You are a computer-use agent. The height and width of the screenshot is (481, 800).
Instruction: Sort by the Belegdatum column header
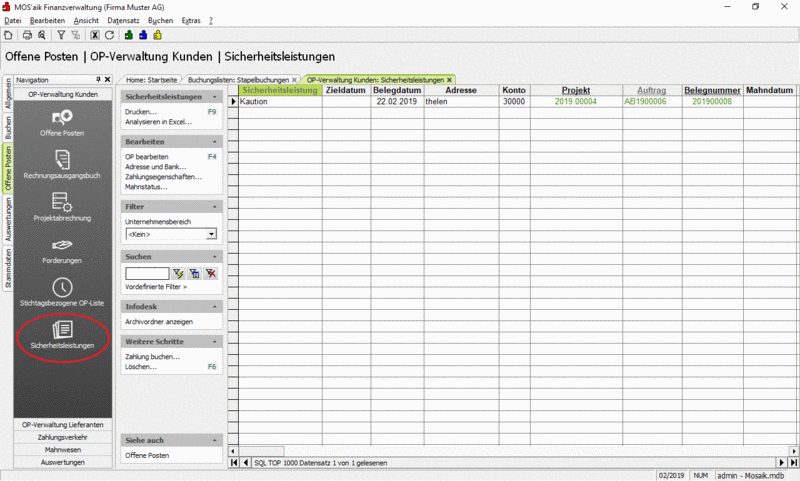397,90
